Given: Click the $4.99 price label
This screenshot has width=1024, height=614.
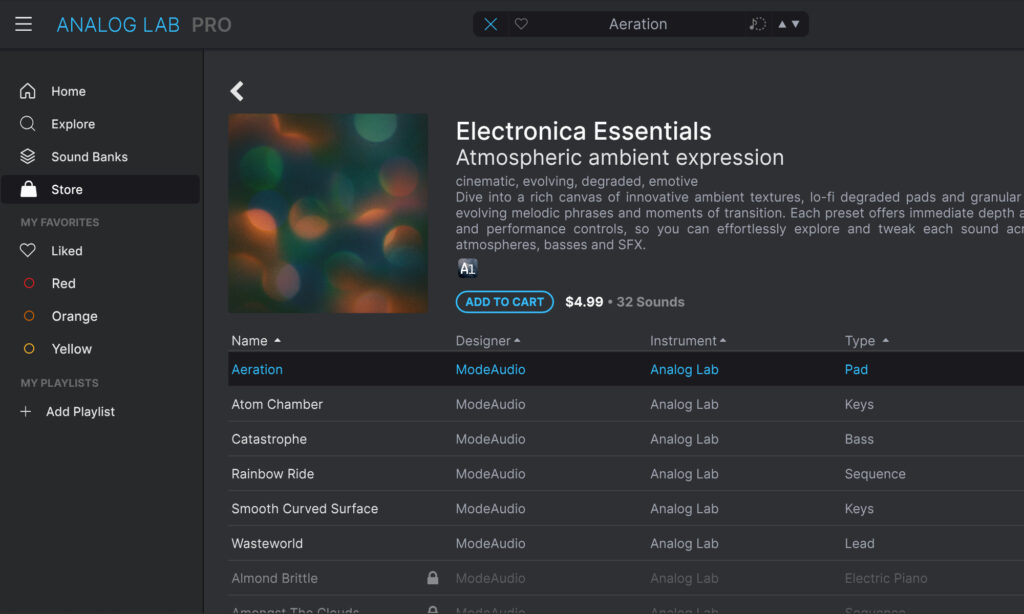Looking at the screenshot, I should coord(584,302).
